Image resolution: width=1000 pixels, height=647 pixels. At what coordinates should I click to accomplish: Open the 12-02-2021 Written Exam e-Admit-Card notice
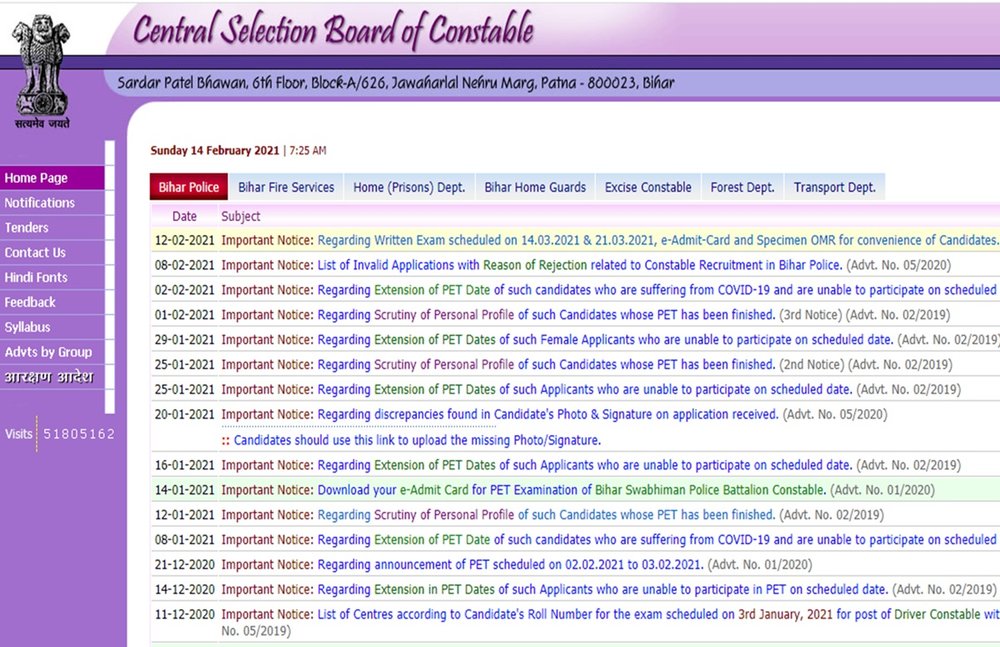[x=658, y=241]
